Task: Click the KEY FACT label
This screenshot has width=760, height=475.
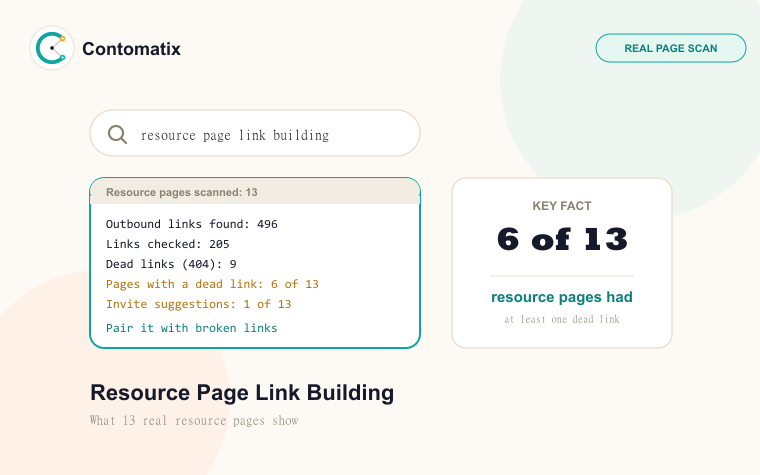Action: coord(562,206)
